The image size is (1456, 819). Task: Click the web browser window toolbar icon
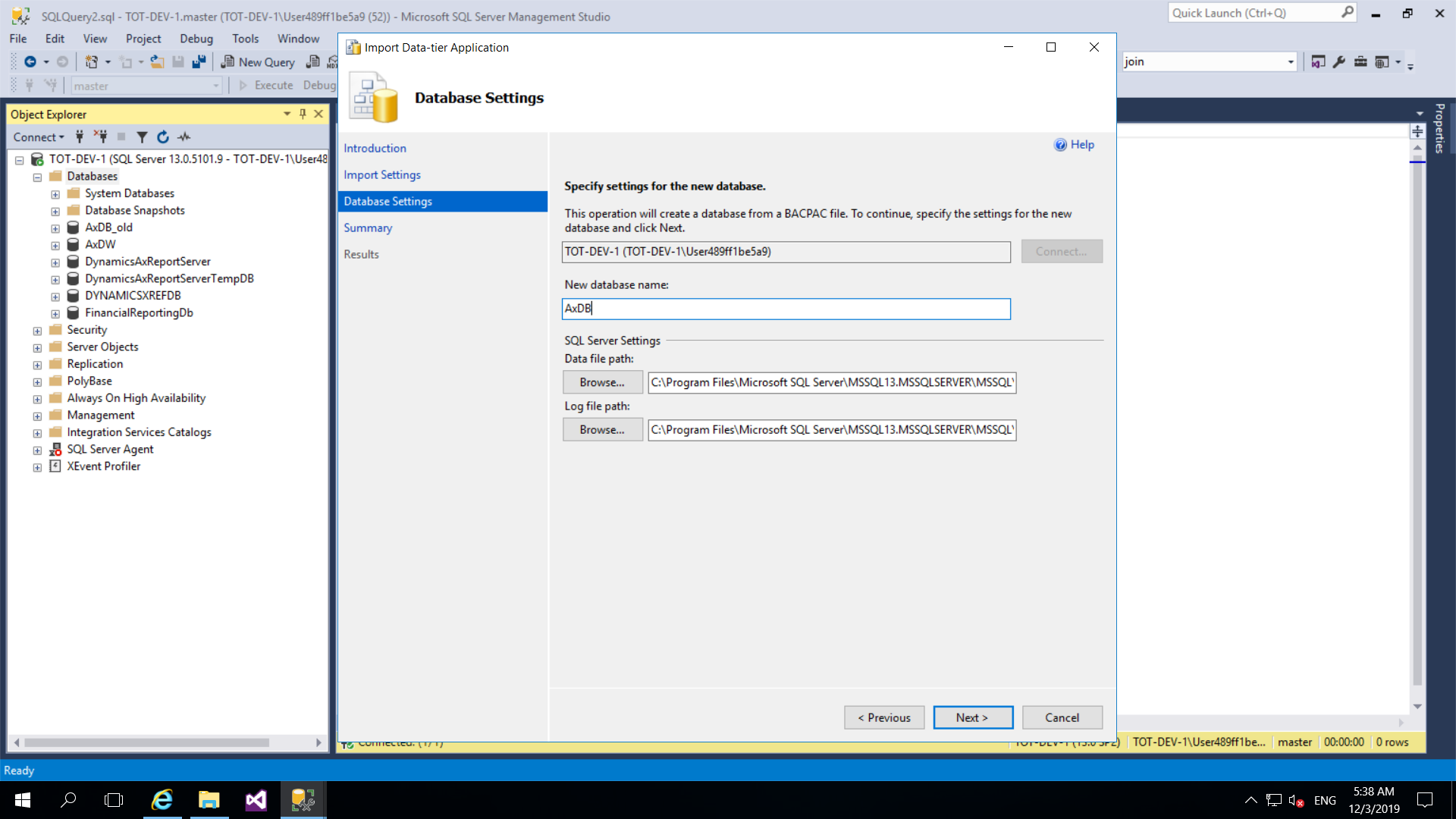pyautogui.click(x=1382, y=62)
